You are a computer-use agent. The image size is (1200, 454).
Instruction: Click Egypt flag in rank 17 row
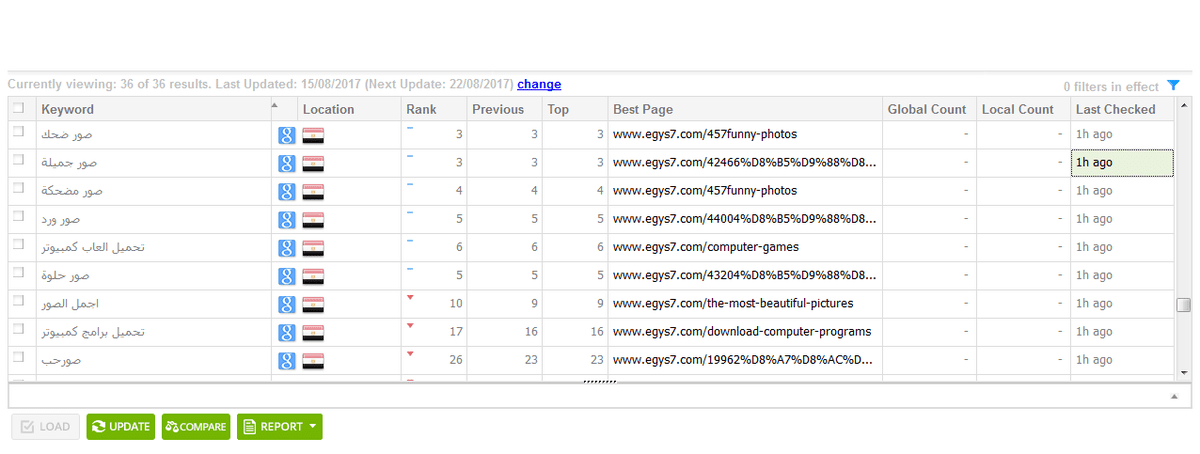coord(313,332)
